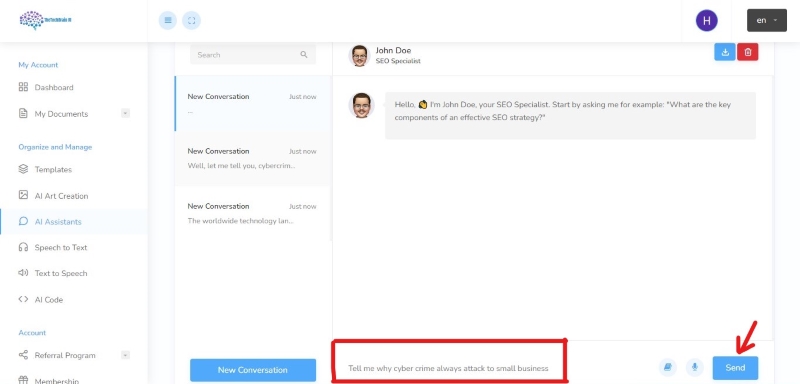Delete the conversation with trash icon
The image size is (800, 384).
pos(747,52)
